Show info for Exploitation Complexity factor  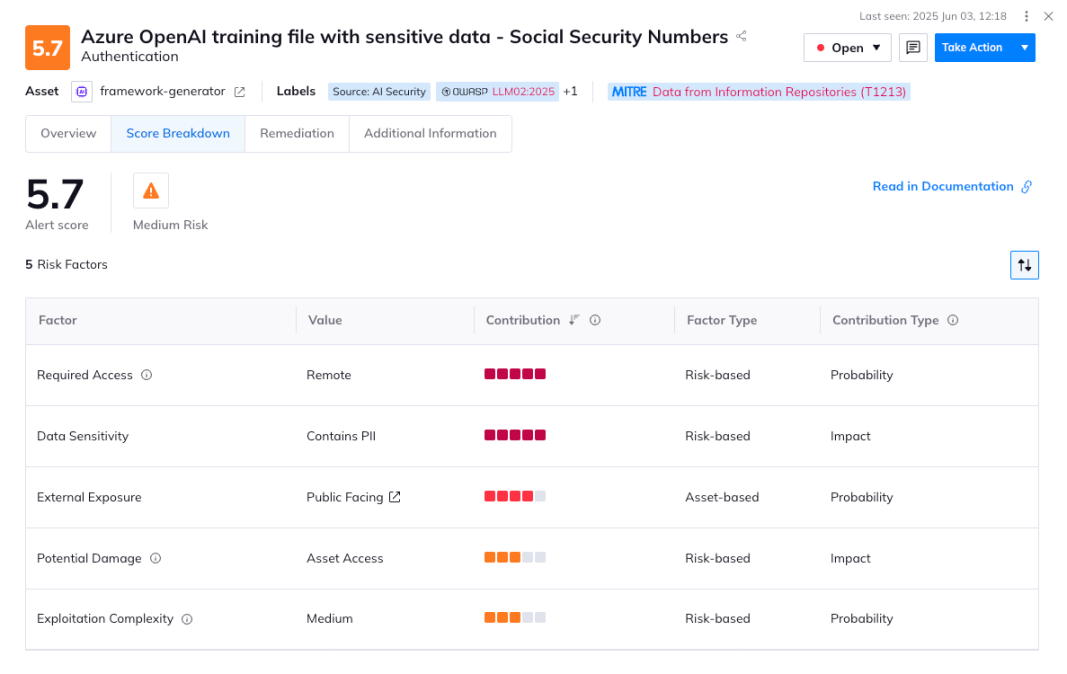point(187,619)
